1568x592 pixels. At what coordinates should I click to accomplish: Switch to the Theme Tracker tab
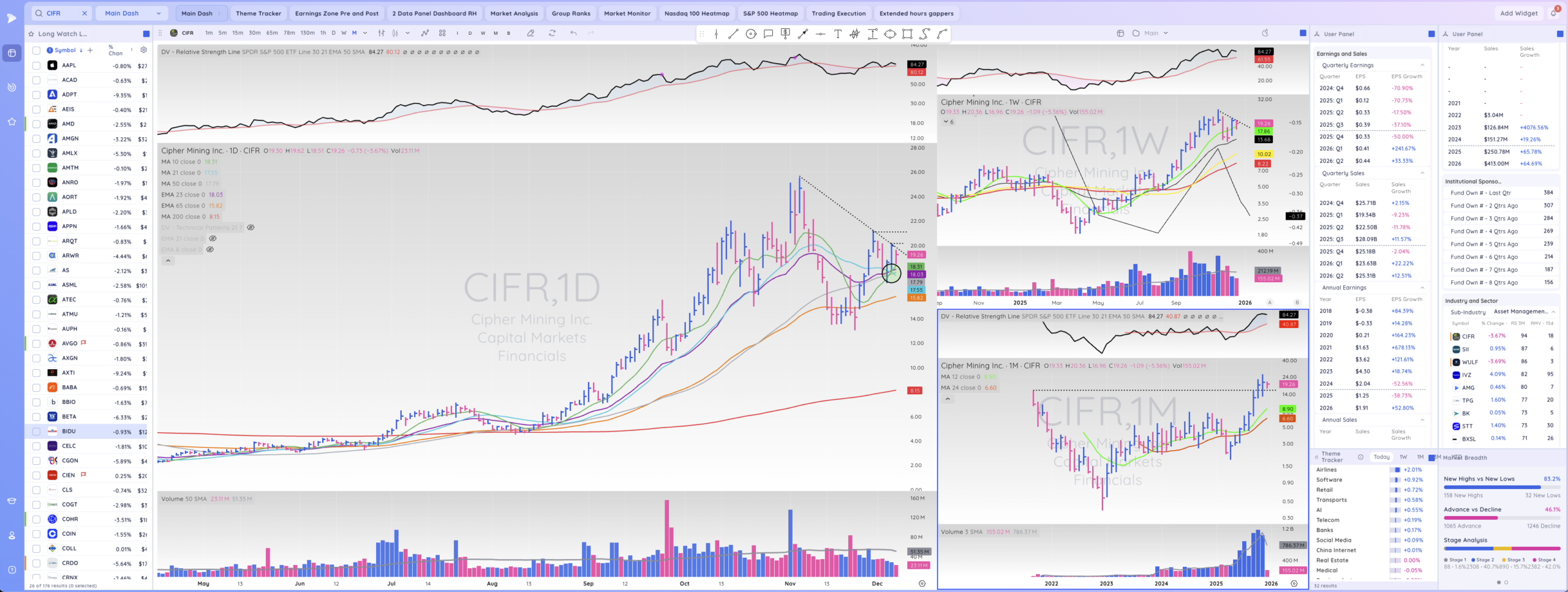click(258, 13)
